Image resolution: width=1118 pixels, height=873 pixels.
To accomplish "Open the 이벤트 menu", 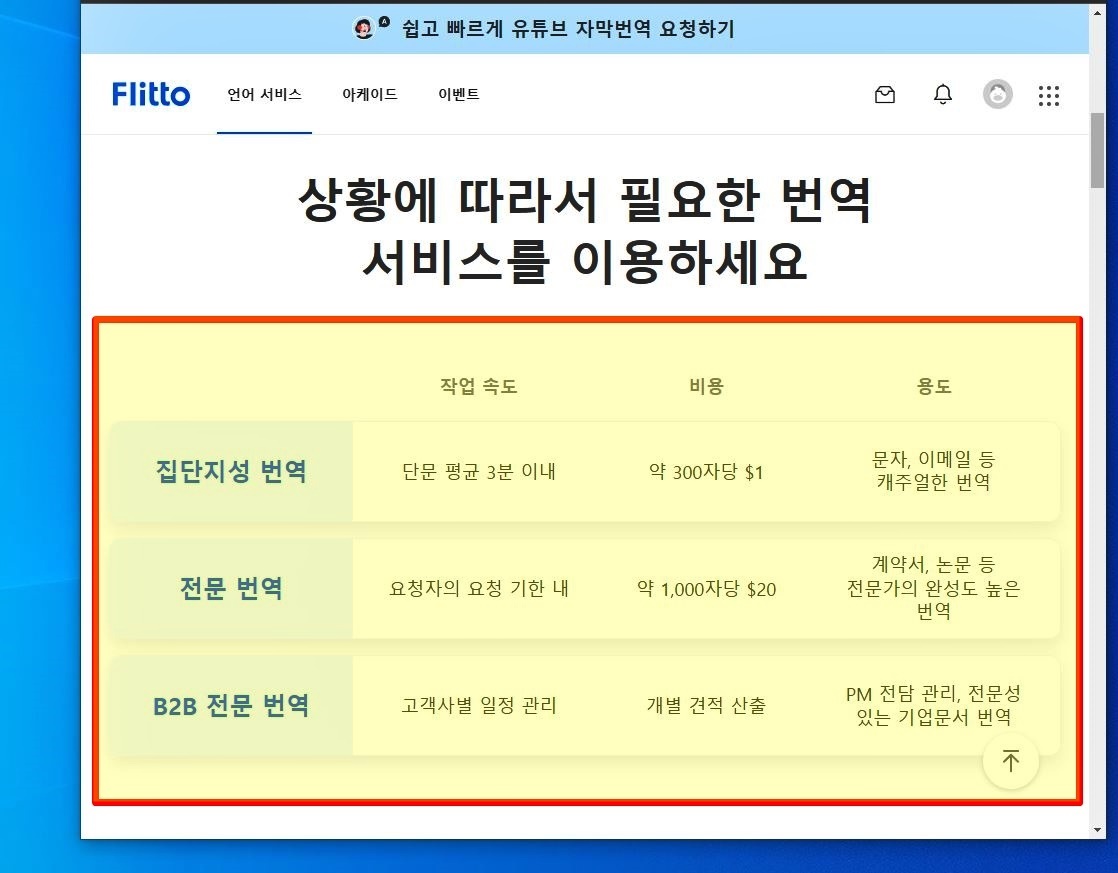I will (458, 94).
